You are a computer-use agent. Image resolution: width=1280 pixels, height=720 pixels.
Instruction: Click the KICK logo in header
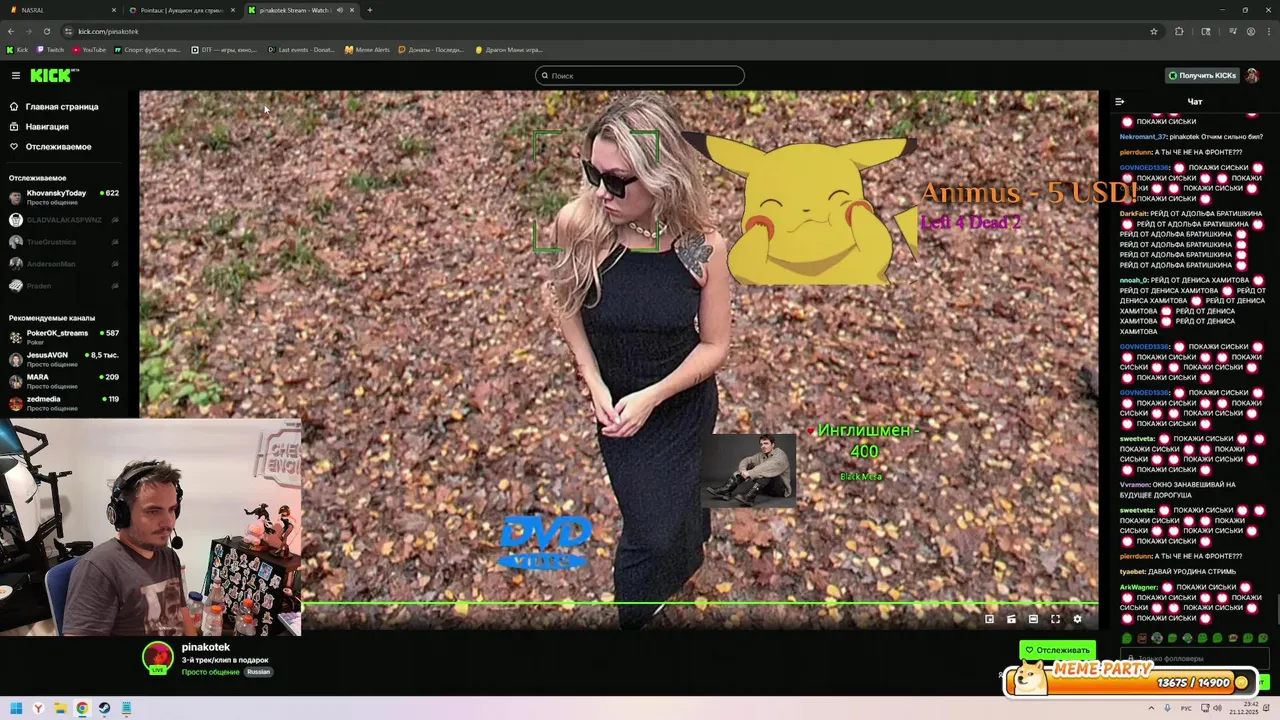(x=54, y=75)
